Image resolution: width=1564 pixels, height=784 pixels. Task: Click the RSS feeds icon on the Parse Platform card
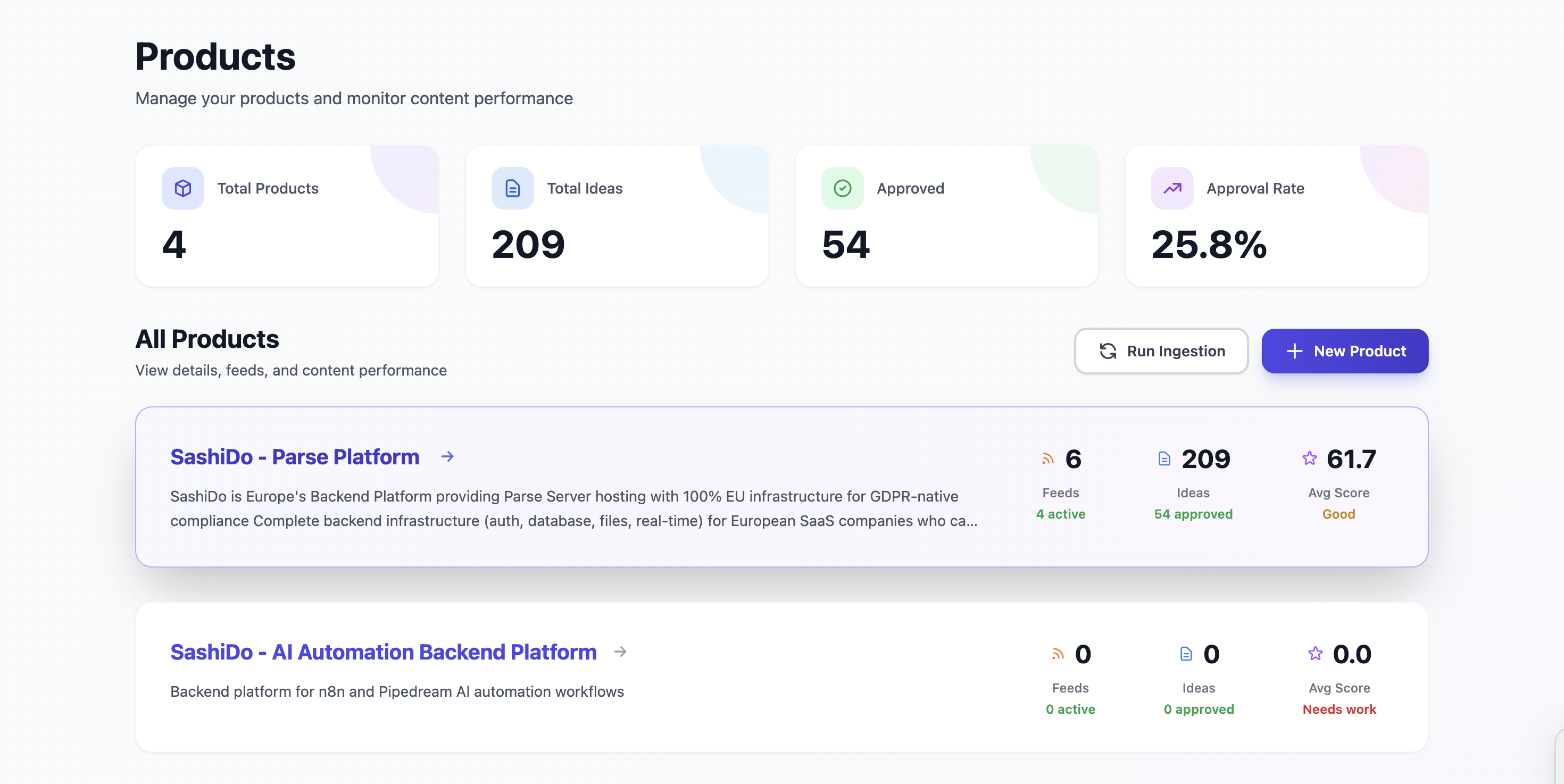1047,460
